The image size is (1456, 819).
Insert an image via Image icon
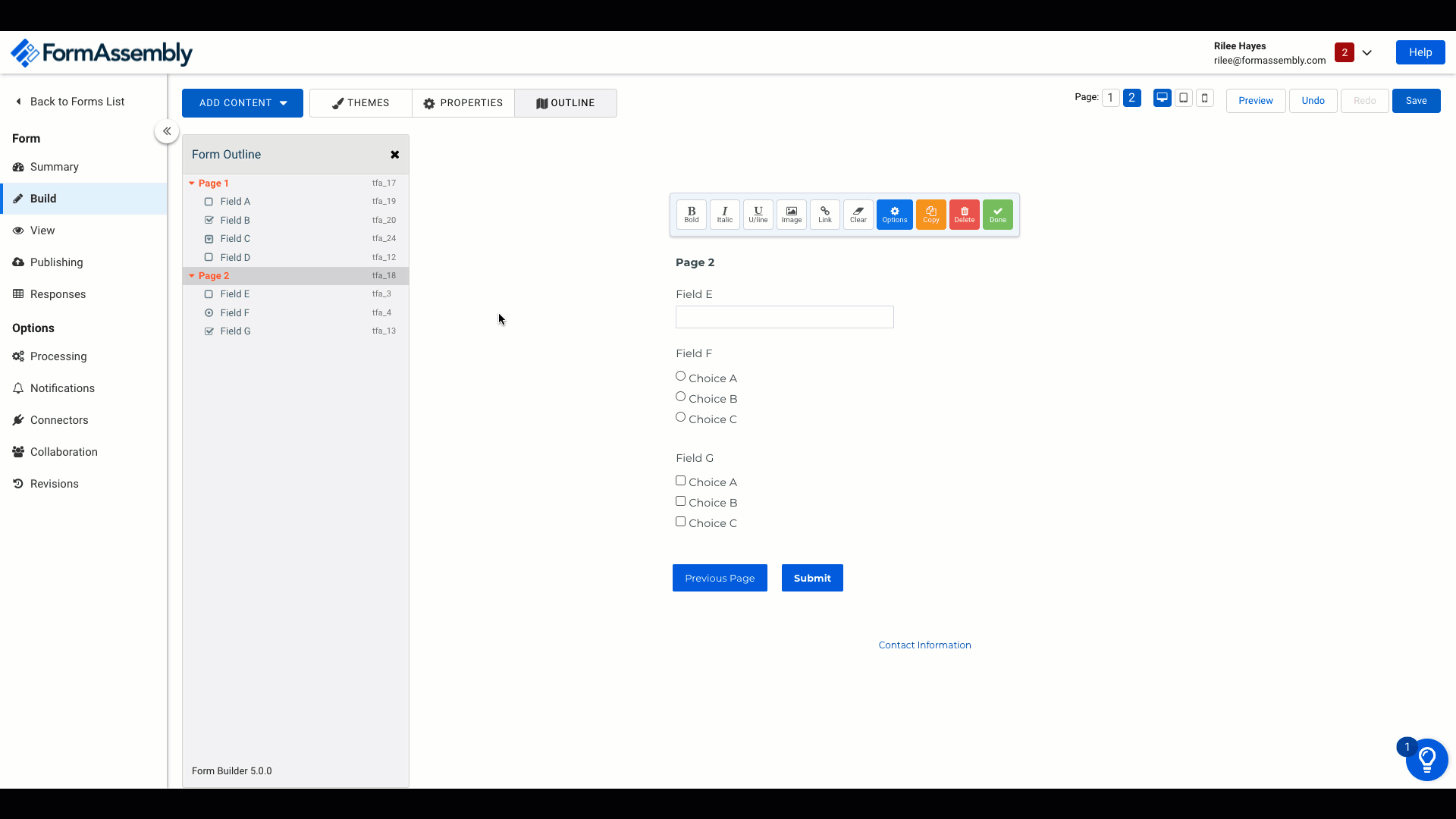[x=791, y=215]
